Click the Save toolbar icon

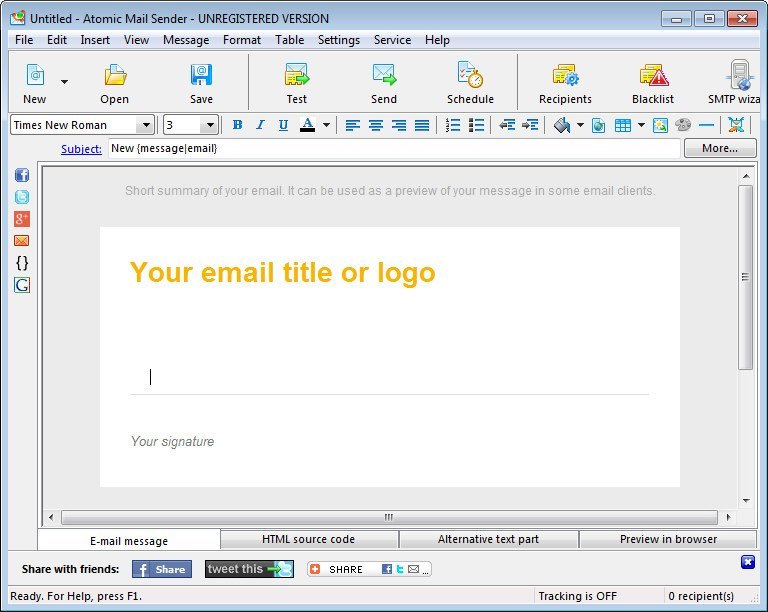[201, 82]
